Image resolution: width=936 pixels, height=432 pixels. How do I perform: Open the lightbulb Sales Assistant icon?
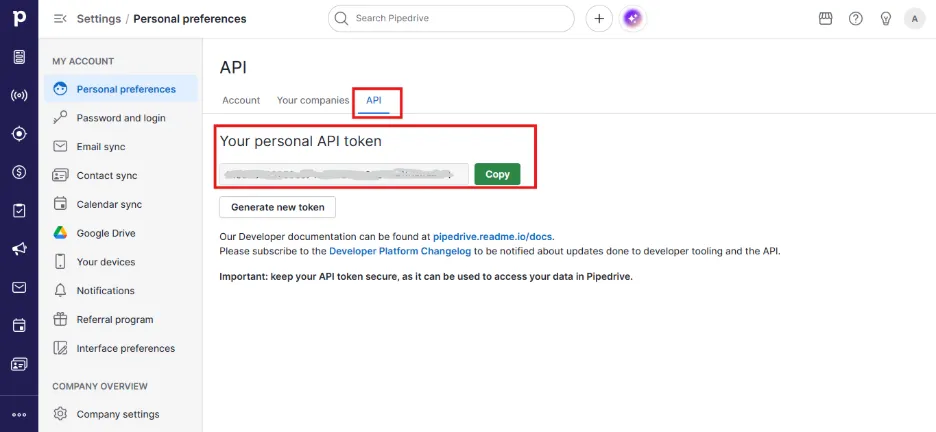[x=886, y=18]
